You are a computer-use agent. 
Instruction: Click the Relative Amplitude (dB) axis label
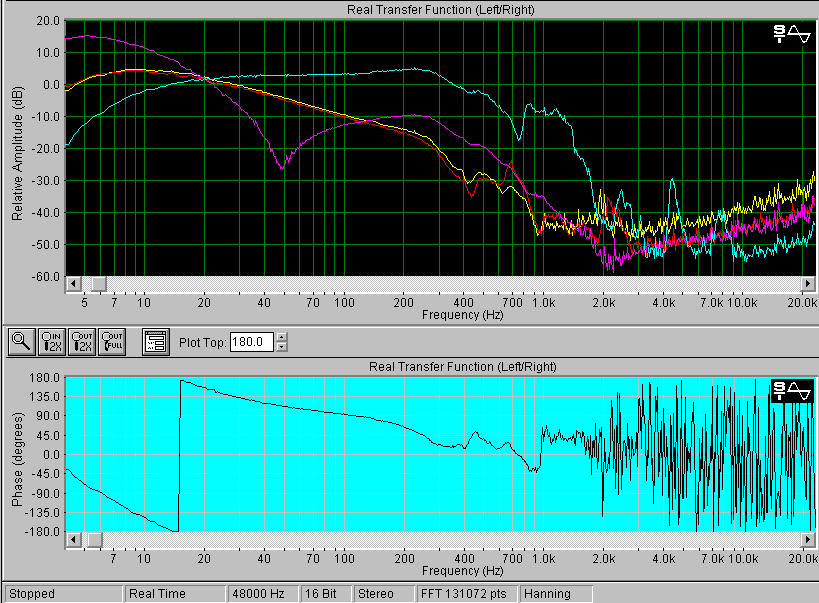17,154
